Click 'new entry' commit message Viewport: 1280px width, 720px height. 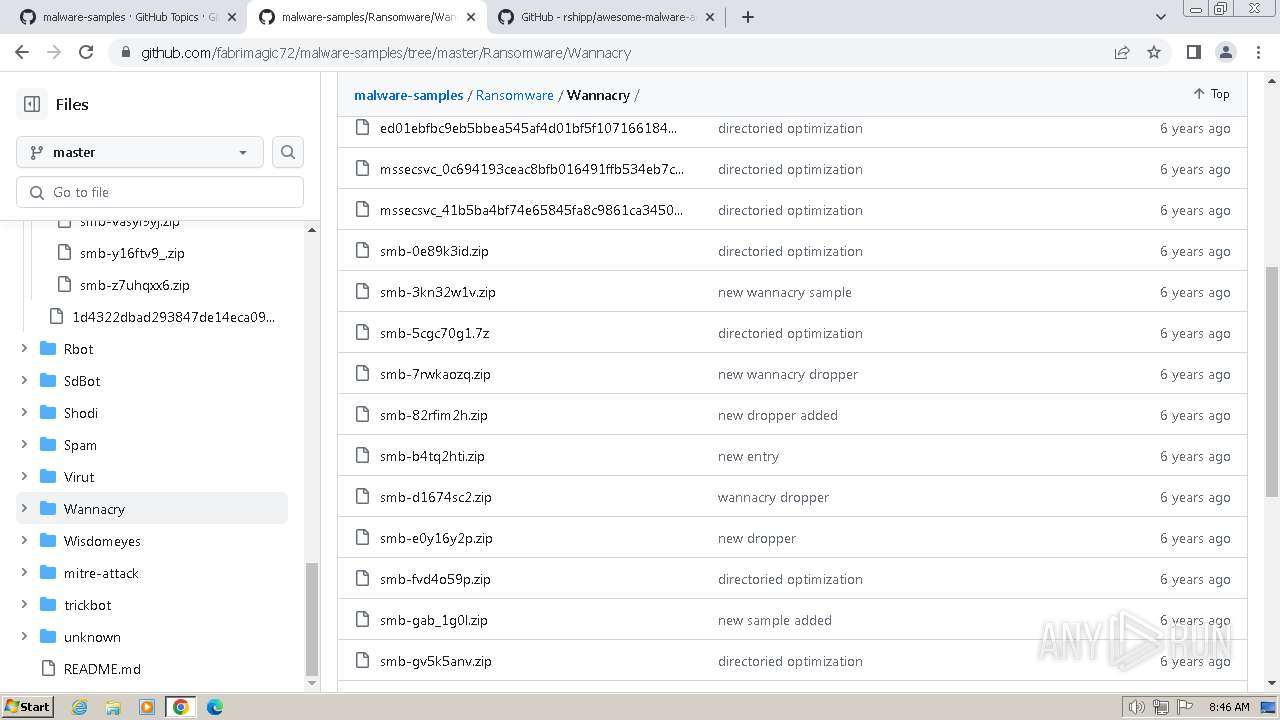tap(748, 456)
